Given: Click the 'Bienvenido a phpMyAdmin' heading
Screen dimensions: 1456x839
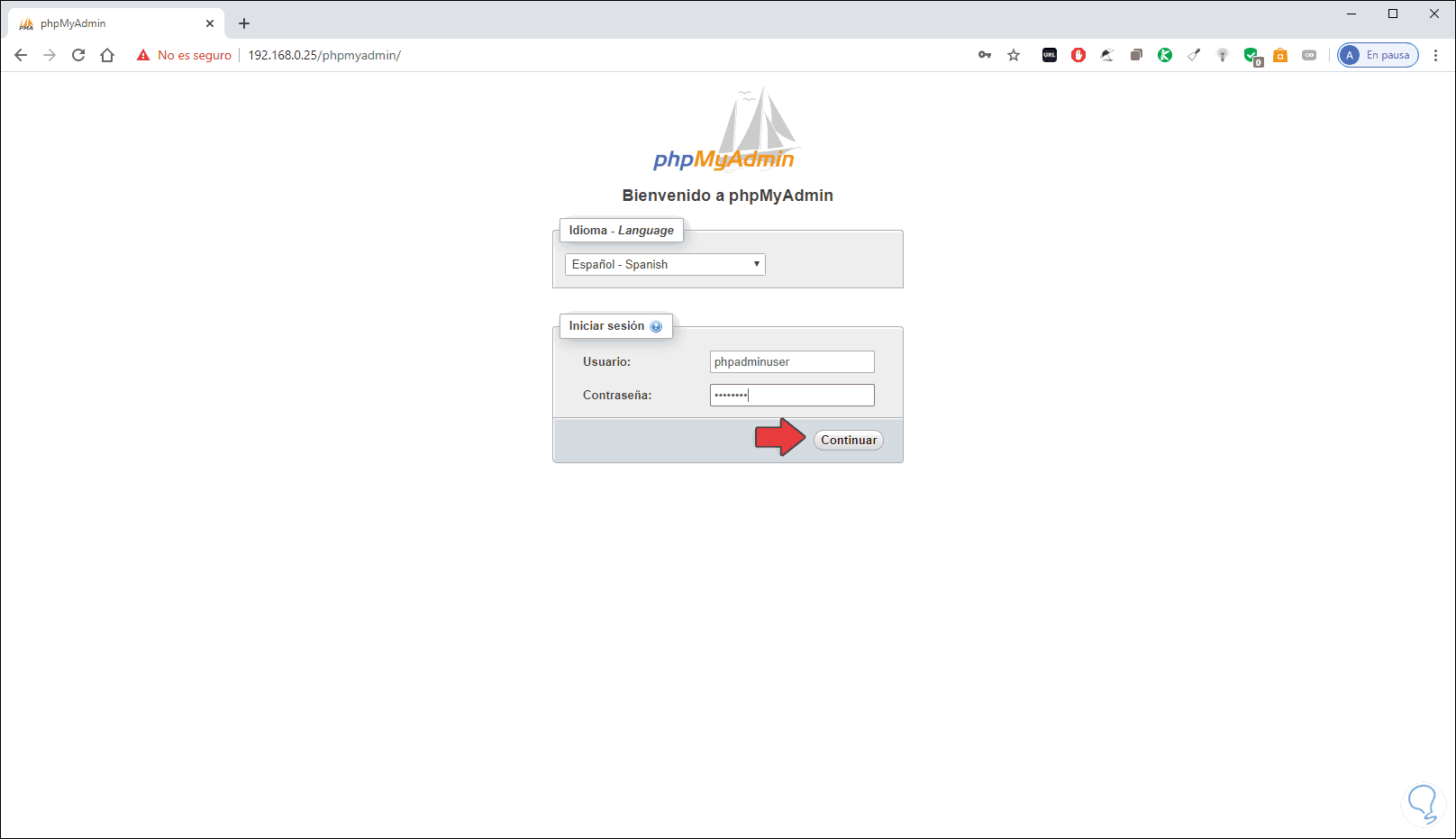Looking at the screenshot, I should point(728,196).
